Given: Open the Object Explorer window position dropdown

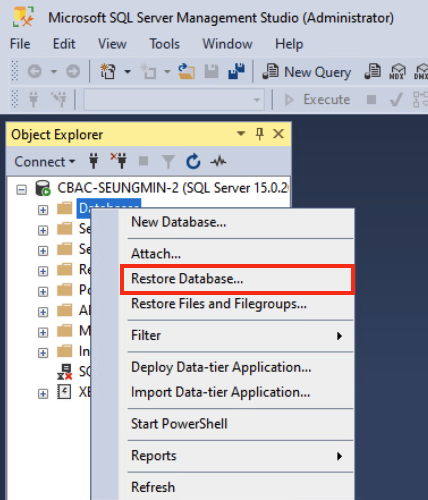Looking at the screenshot, I should [x=241, y=134].
